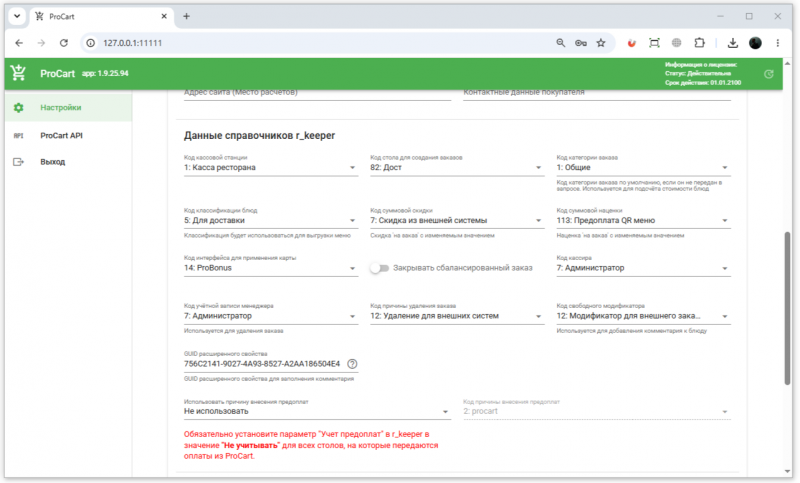Open a new browser tab
Image resolution: width=800 pixels, height=483 pixels.
pos(186,16)
